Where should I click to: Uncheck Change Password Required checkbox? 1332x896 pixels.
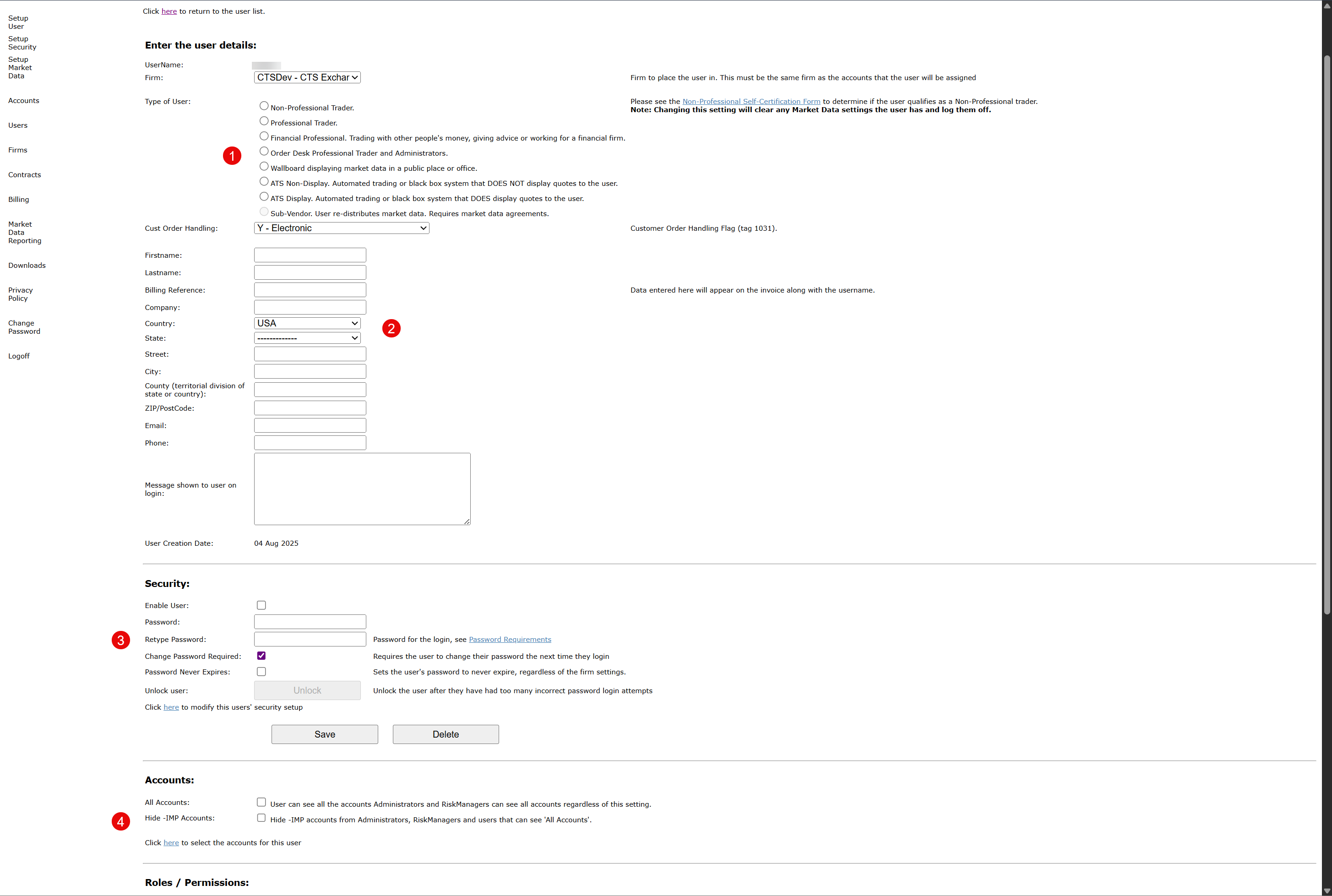[x=261, y=656]
